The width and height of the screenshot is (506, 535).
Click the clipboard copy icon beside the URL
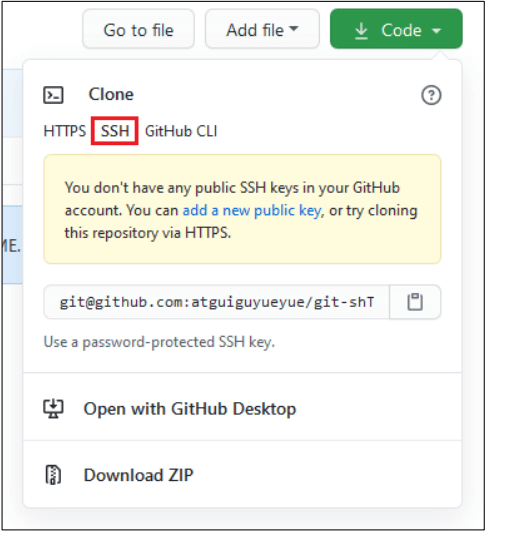(x=415, y=302)
